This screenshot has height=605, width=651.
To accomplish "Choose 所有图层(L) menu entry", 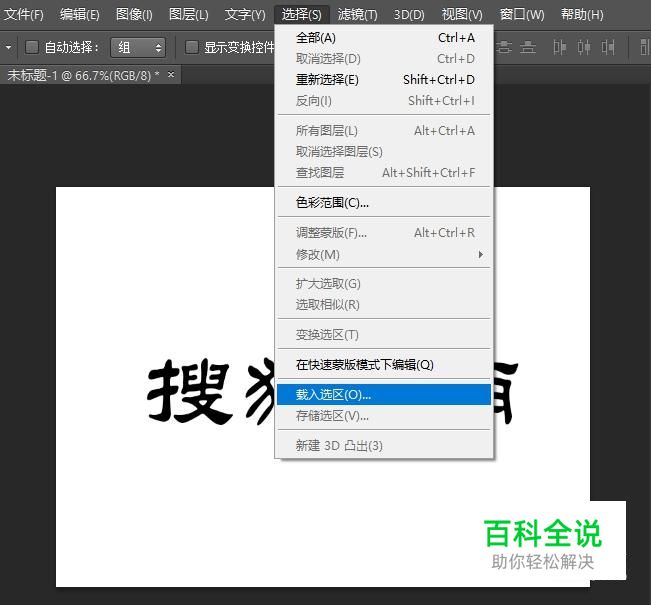I will click(384, 131).
